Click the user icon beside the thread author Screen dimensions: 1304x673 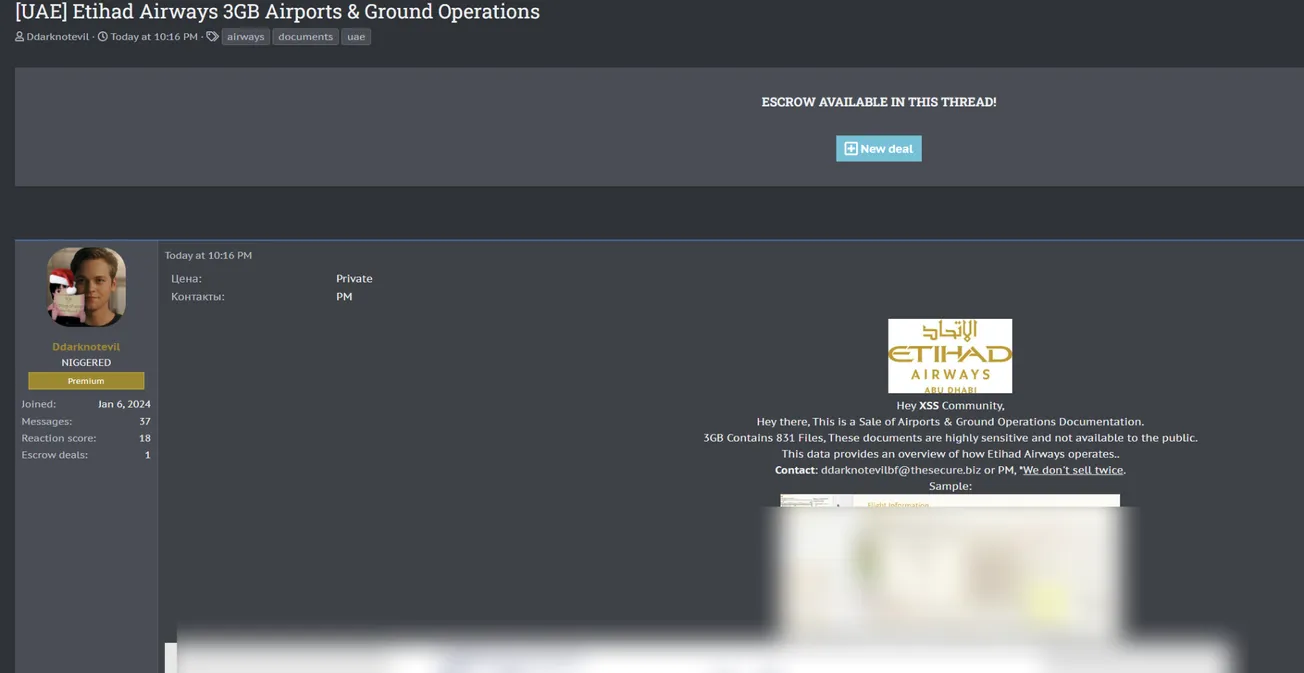click(19, 37)
